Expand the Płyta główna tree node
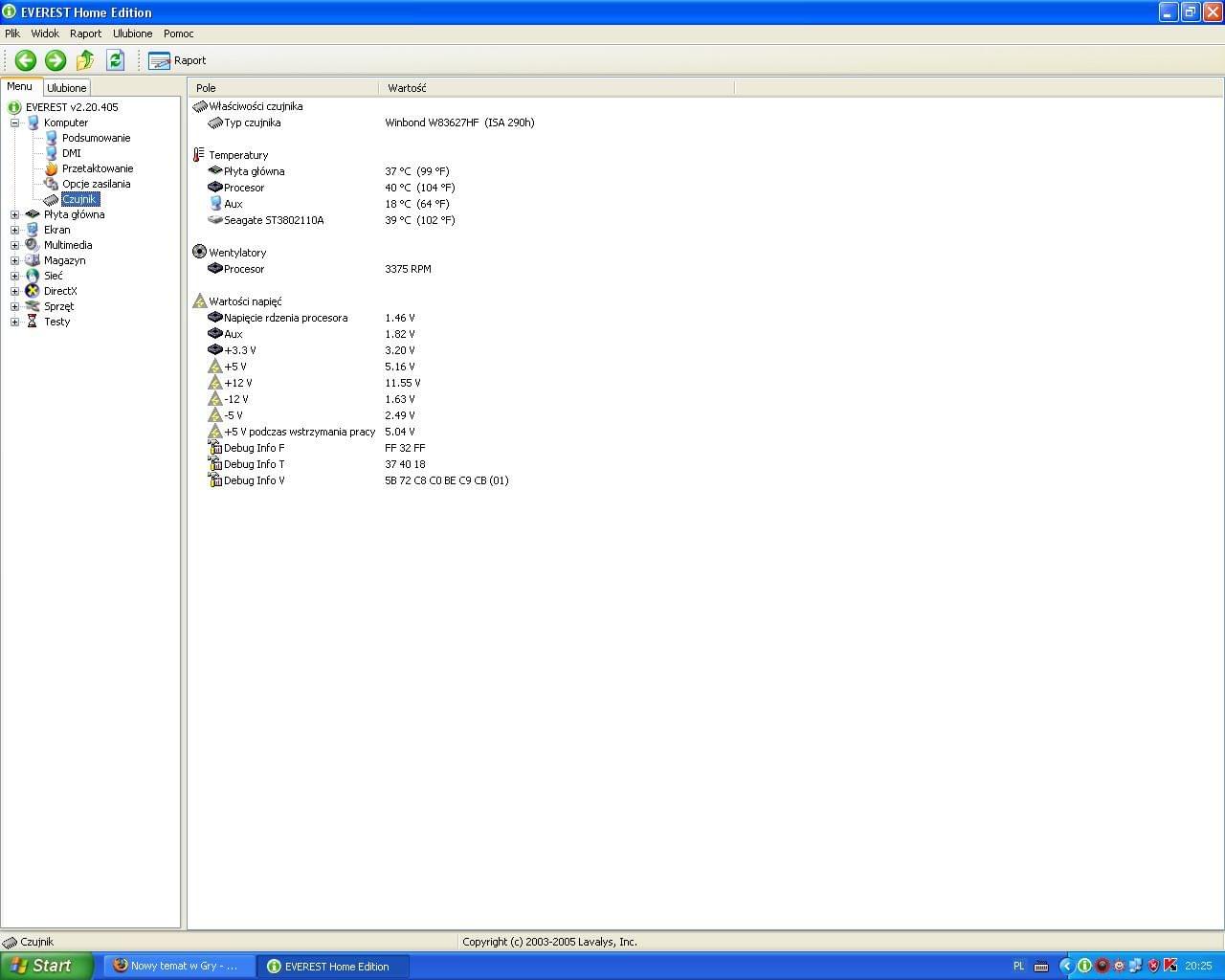 14,214
